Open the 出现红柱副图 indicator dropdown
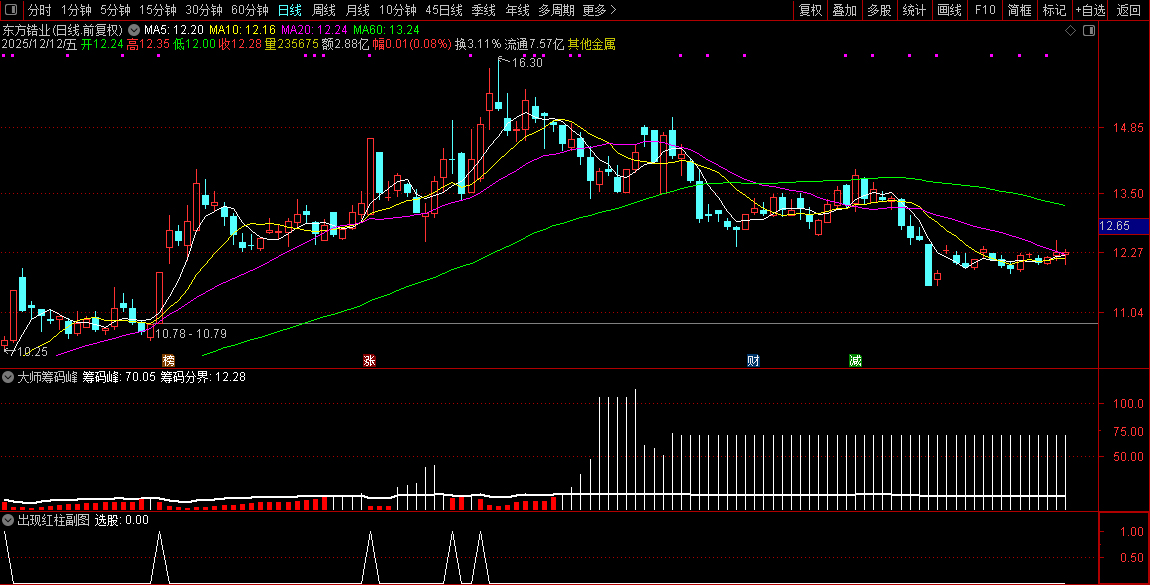Image resolution: width=1150 pixels, height=585 pixels. coord(8,520)
